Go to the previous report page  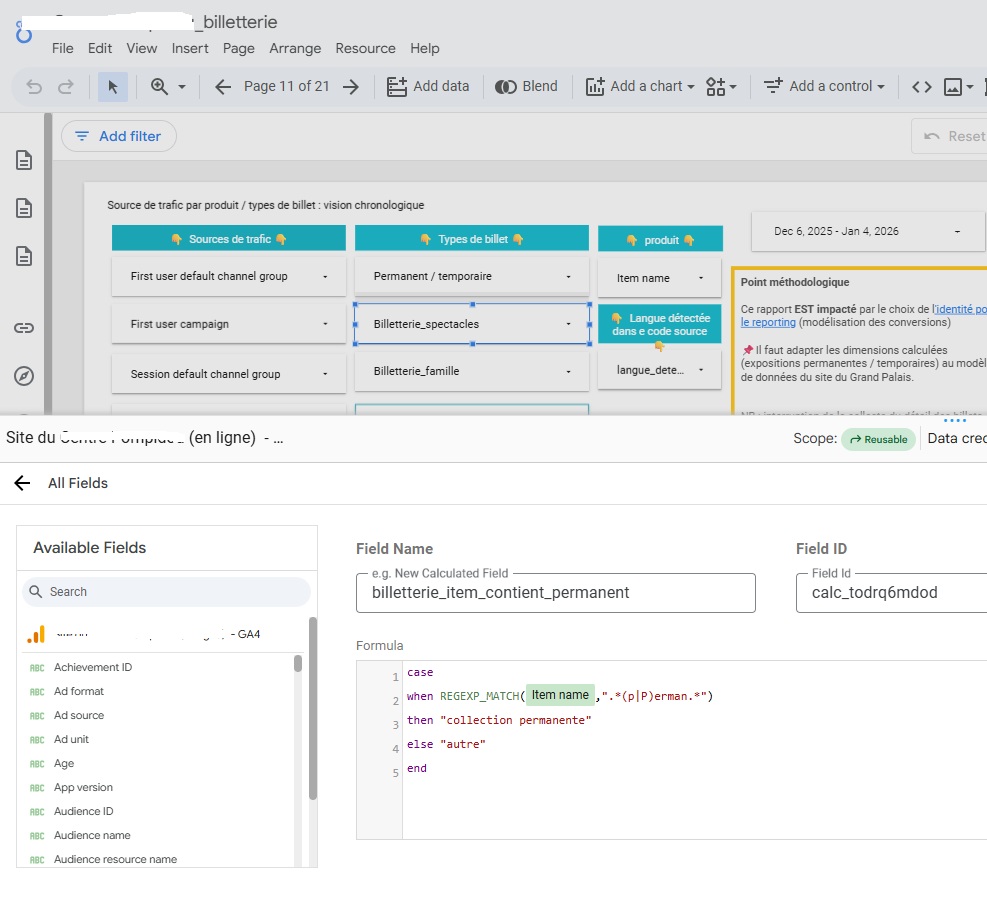click(x=223, y=87)
